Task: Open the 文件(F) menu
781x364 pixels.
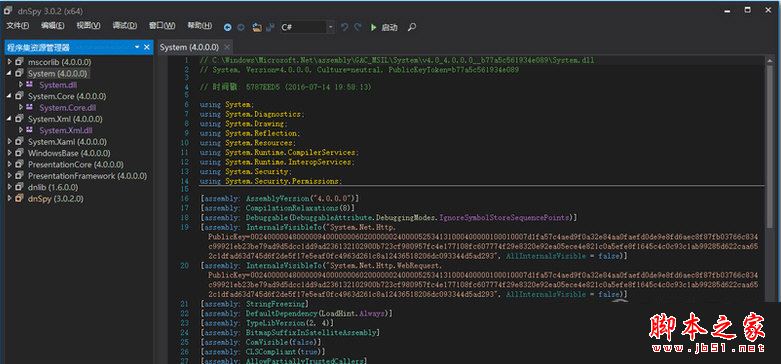Action: point(17,25)
